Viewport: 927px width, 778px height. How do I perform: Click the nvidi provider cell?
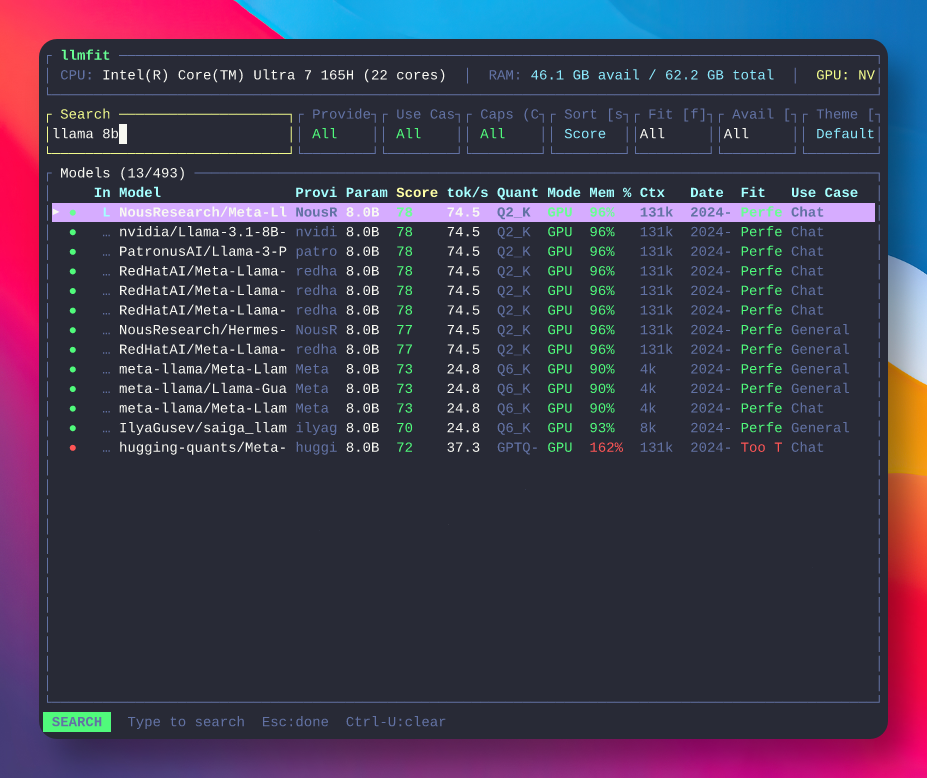[x=316, y=232]
